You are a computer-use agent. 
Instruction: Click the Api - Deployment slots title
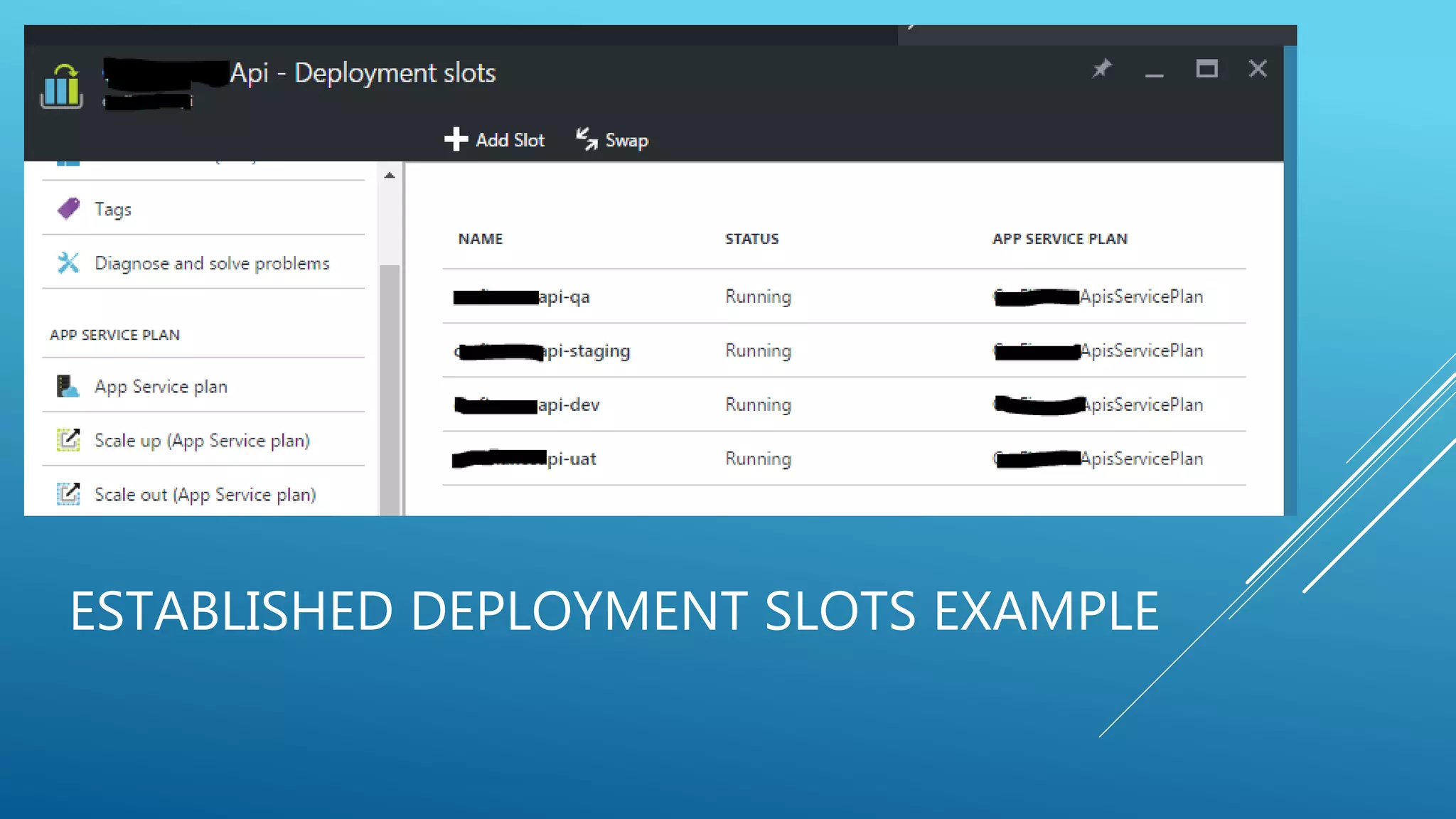[363, 73]
